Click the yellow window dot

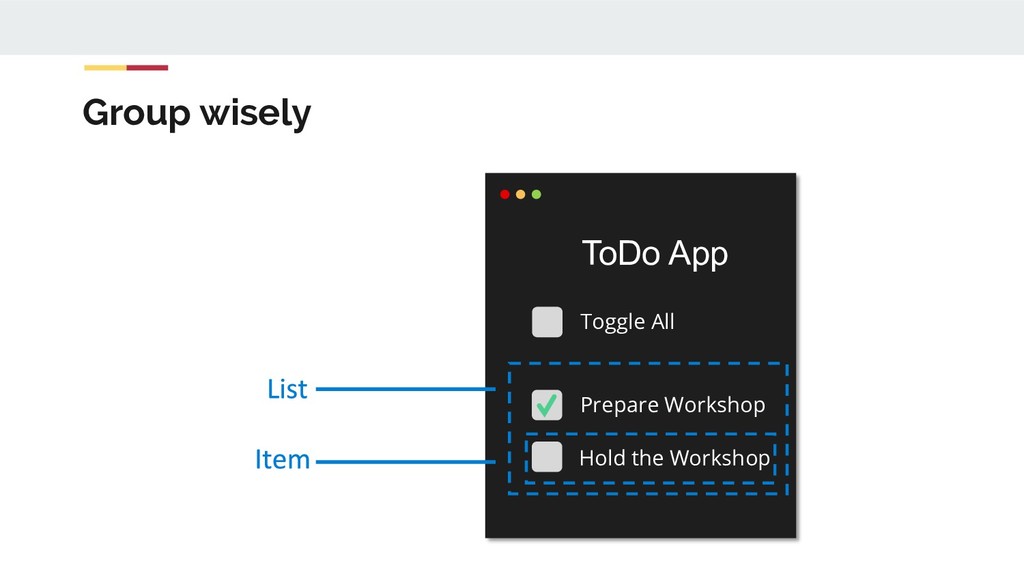[x=520, y=194]
